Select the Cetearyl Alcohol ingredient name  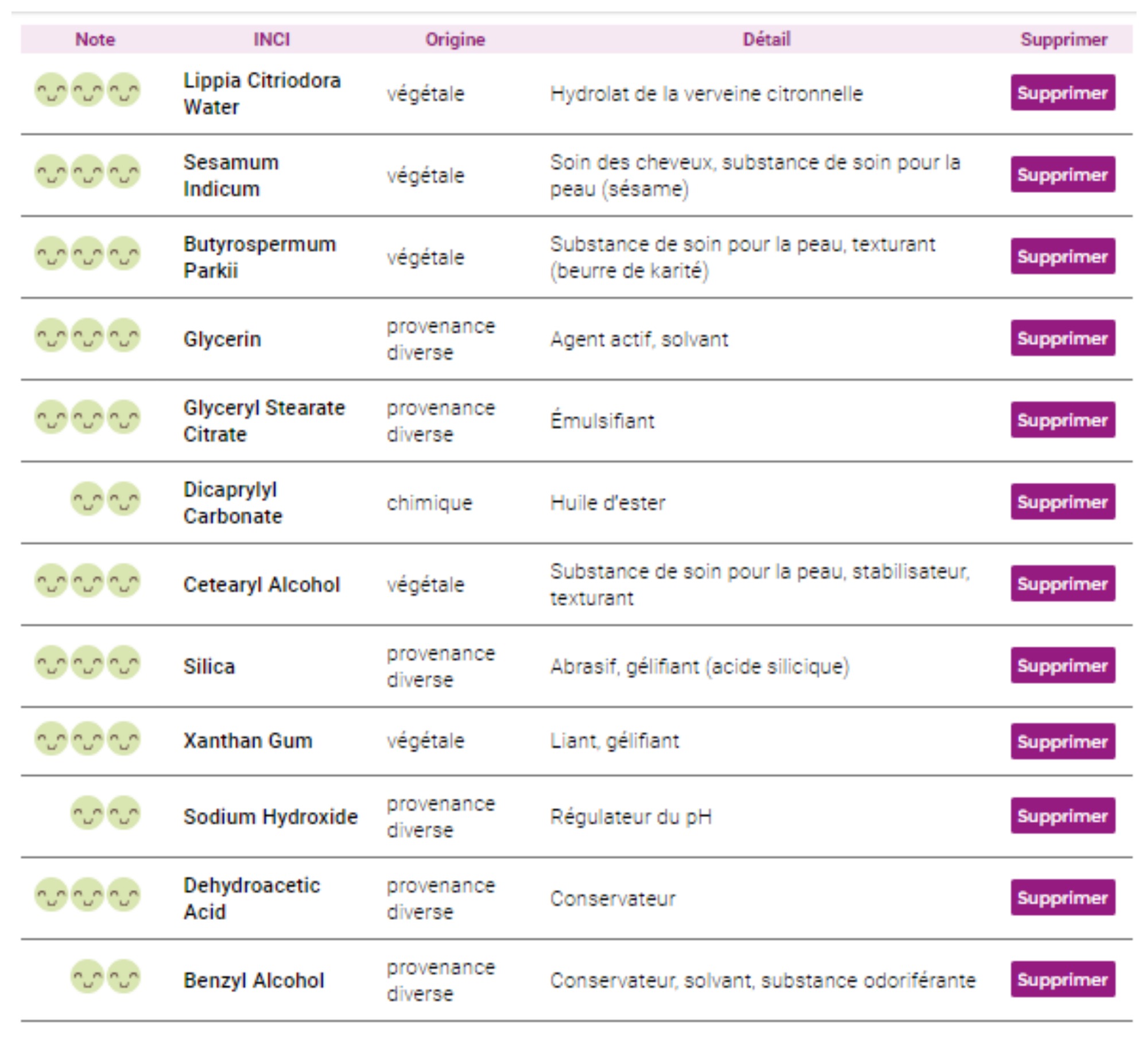tap(262, 585)
